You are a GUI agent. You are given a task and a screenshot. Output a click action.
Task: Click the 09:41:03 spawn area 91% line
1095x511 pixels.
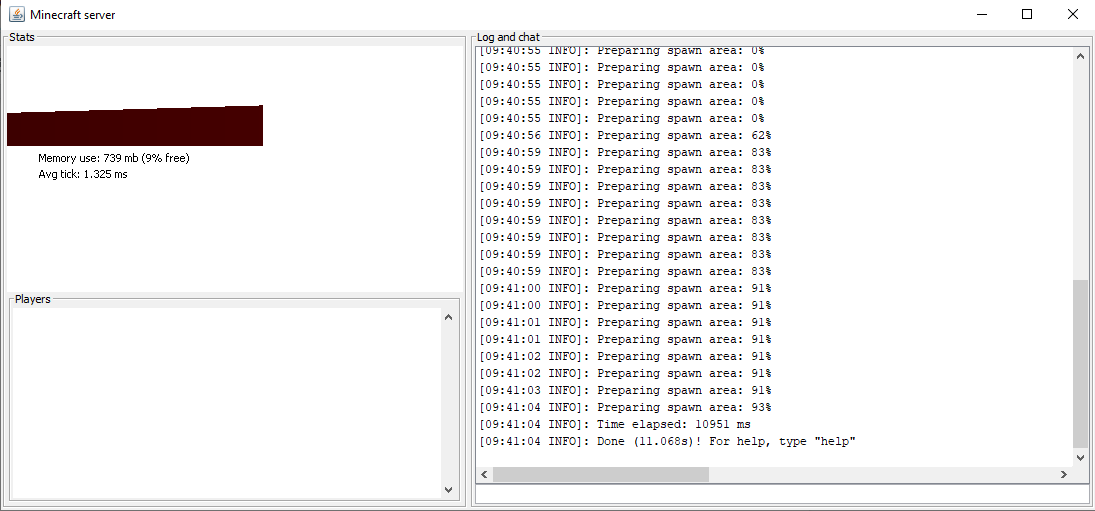click(625, 390)
